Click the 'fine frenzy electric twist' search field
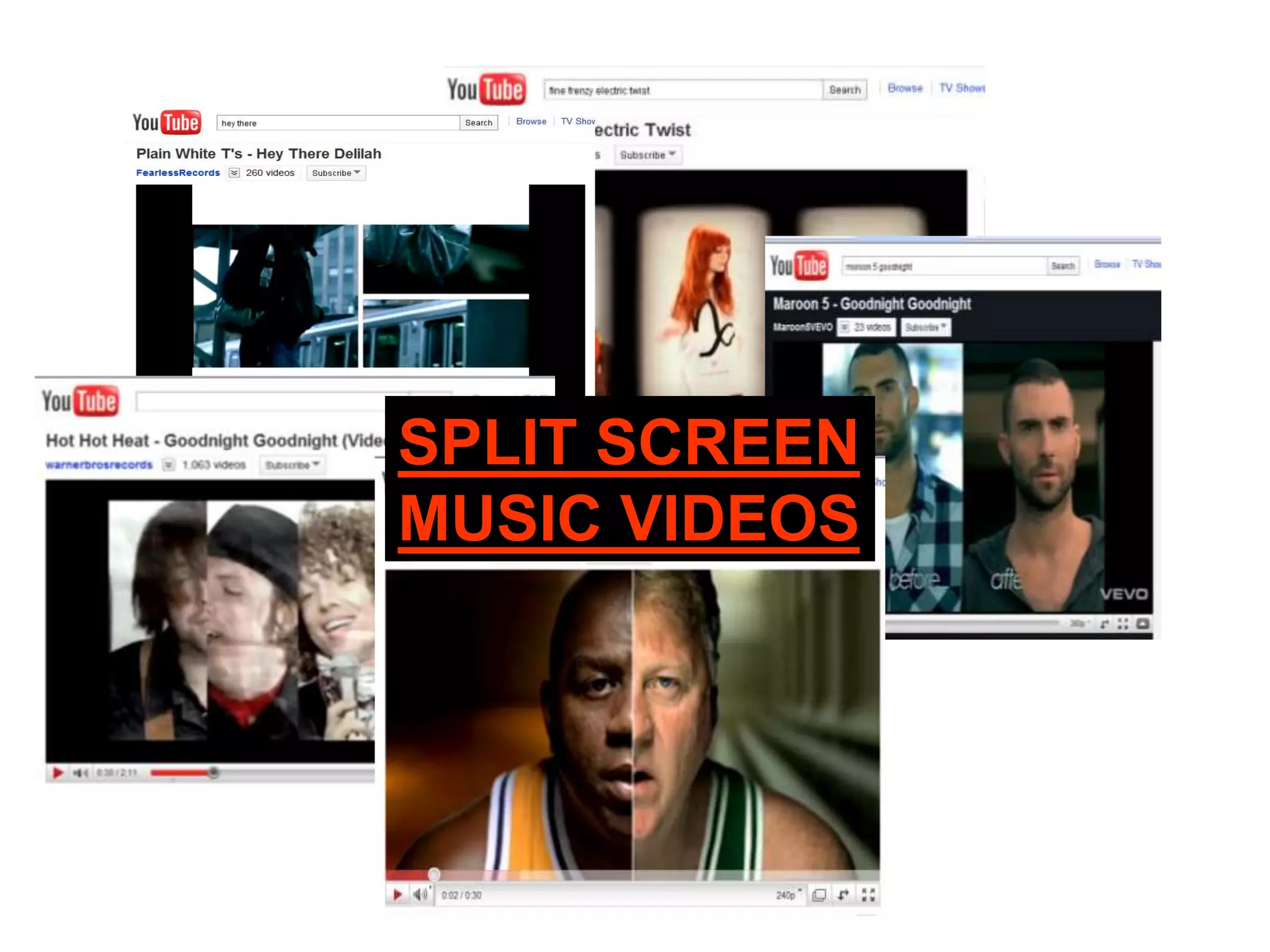The width and height of the screenshot is (1270, 952). click(683, 90)
